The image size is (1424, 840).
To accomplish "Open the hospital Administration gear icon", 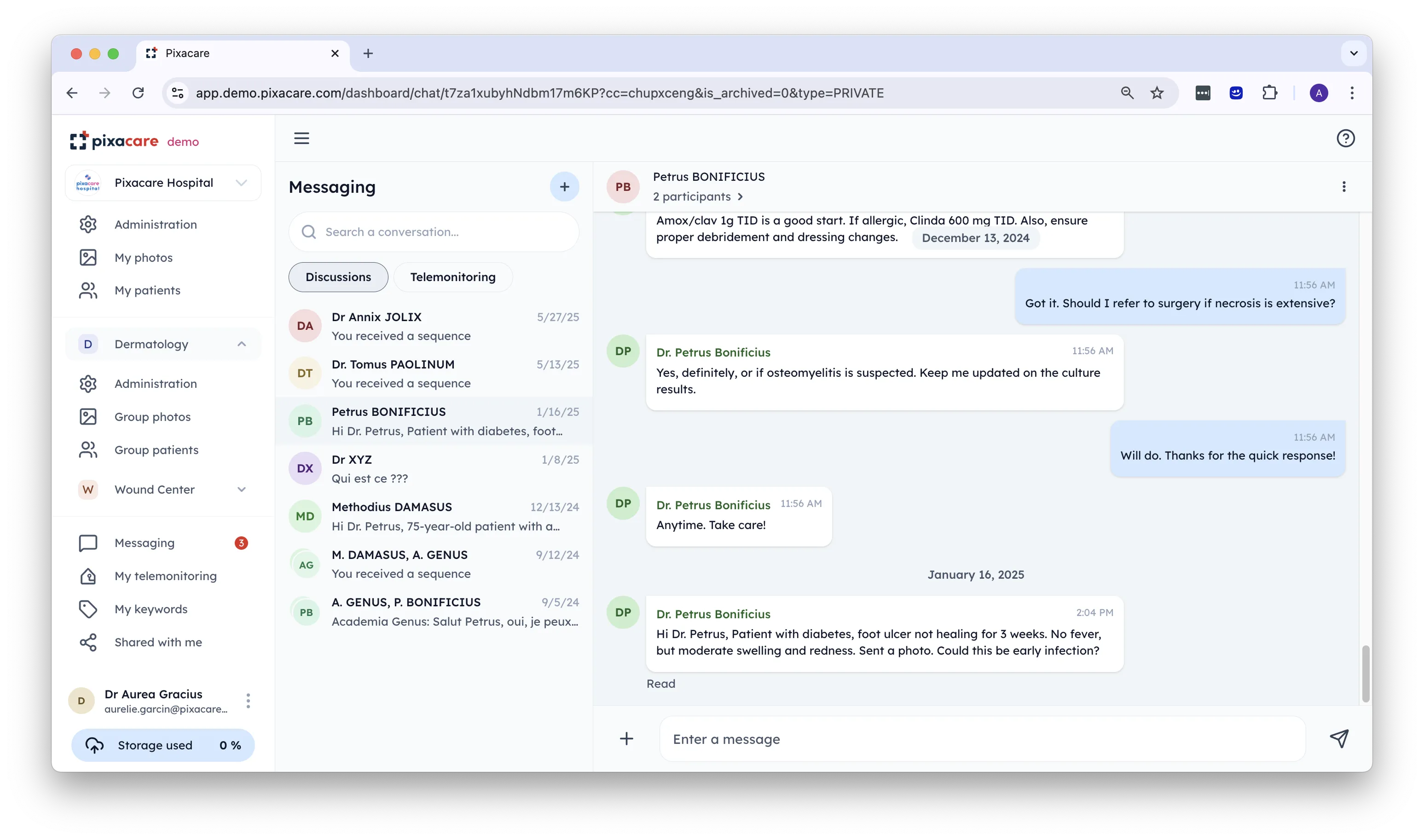I will click(x=88, y=224).
